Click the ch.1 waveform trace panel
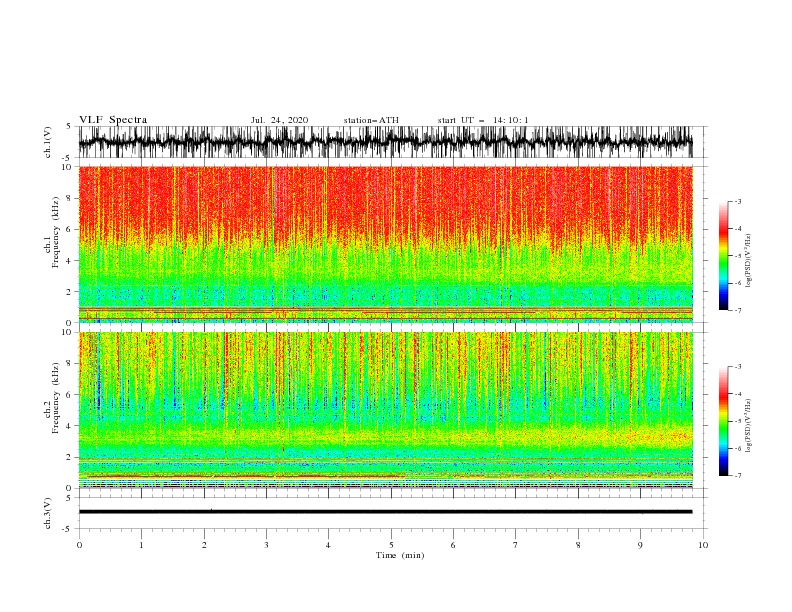This screenshot has height=612, width=792. (385, 142)
